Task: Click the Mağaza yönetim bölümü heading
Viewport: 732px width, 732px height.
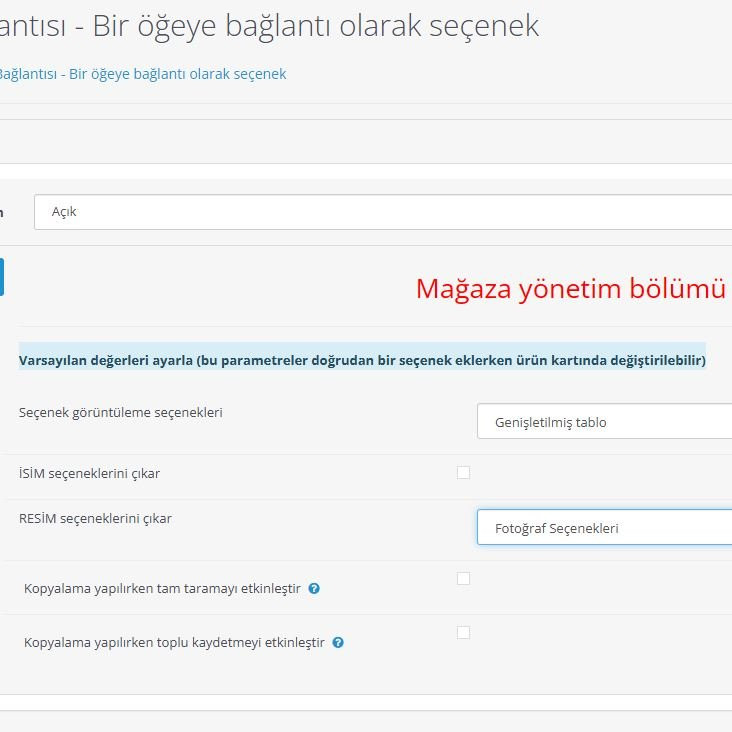Action: [570, 289]
